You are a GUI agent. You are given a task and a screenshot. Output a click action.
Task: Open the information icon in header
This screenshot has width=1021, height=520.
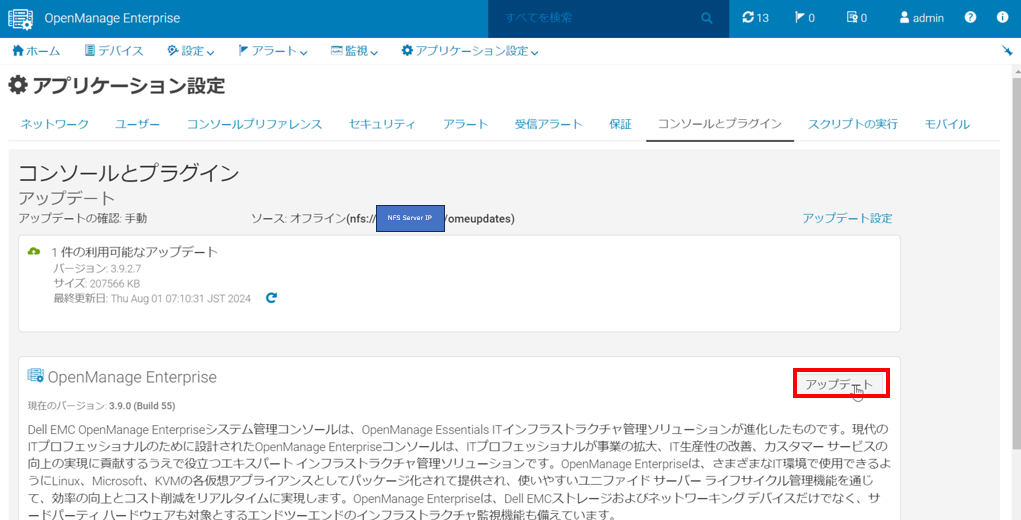click(1003, 18)
